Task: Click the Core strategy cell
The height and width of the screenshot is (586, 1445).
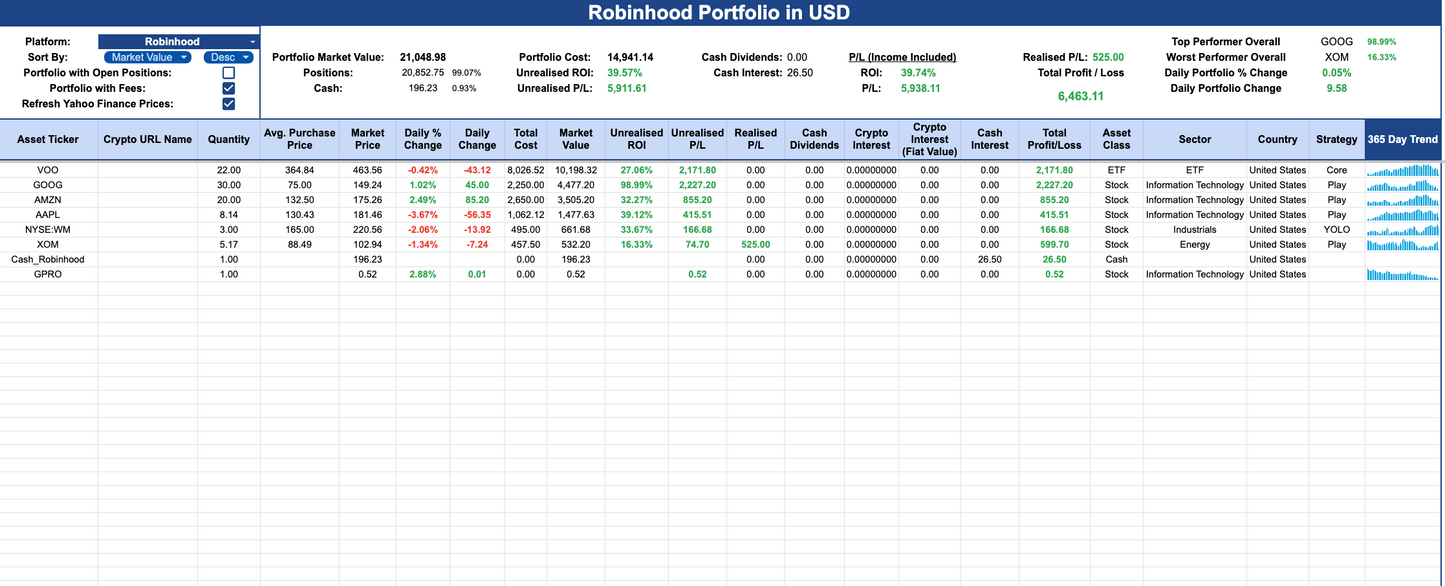Action: click(1337, 170)
